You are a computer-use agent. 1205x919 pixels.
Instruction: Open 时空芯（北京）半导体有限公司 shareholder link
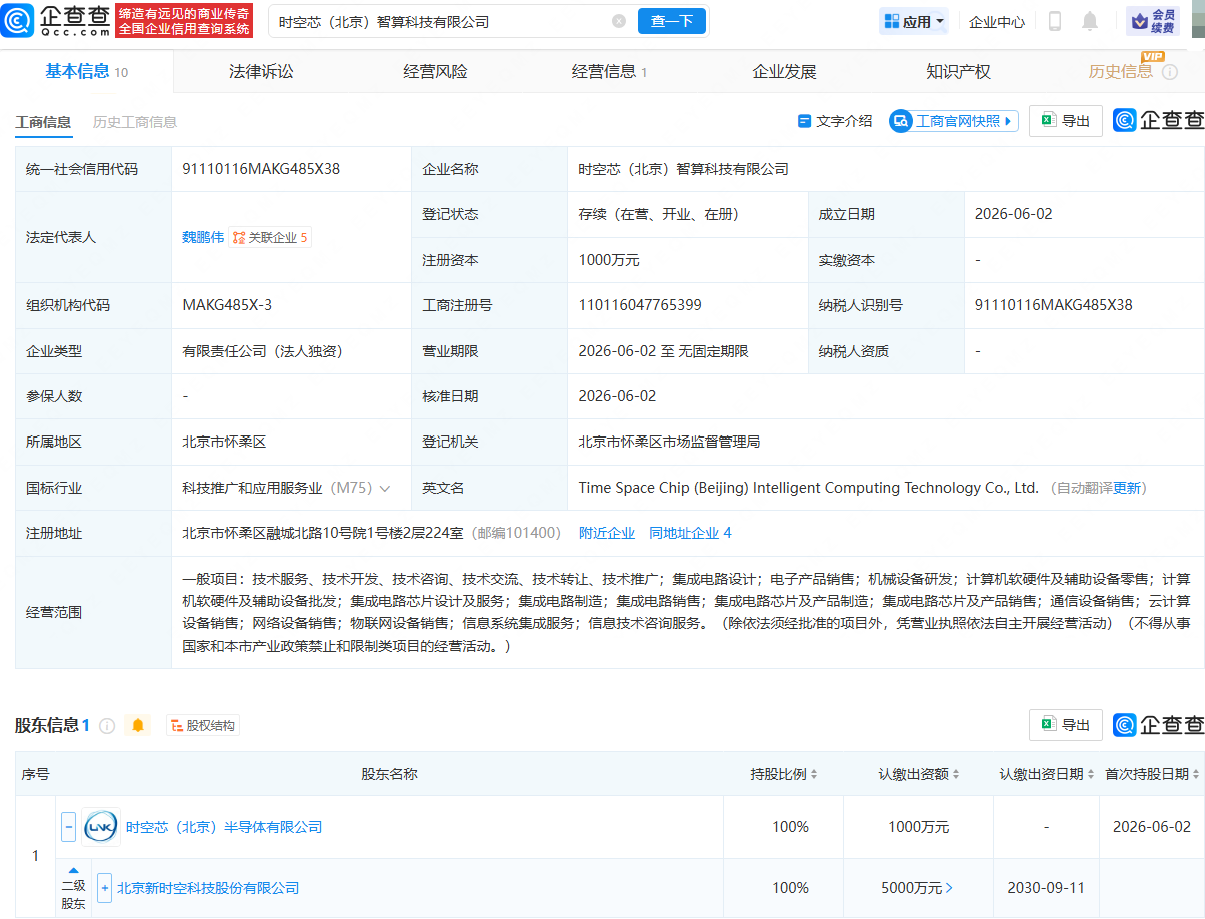[224, 827]
